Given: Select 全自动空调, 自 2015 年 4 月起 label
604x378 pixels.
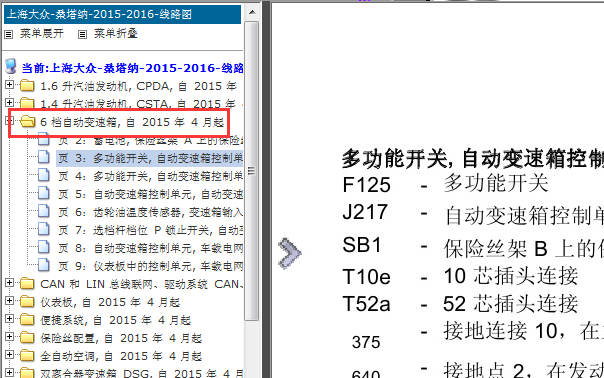Looking at the screenshot, I should click(x=121, y=356).
